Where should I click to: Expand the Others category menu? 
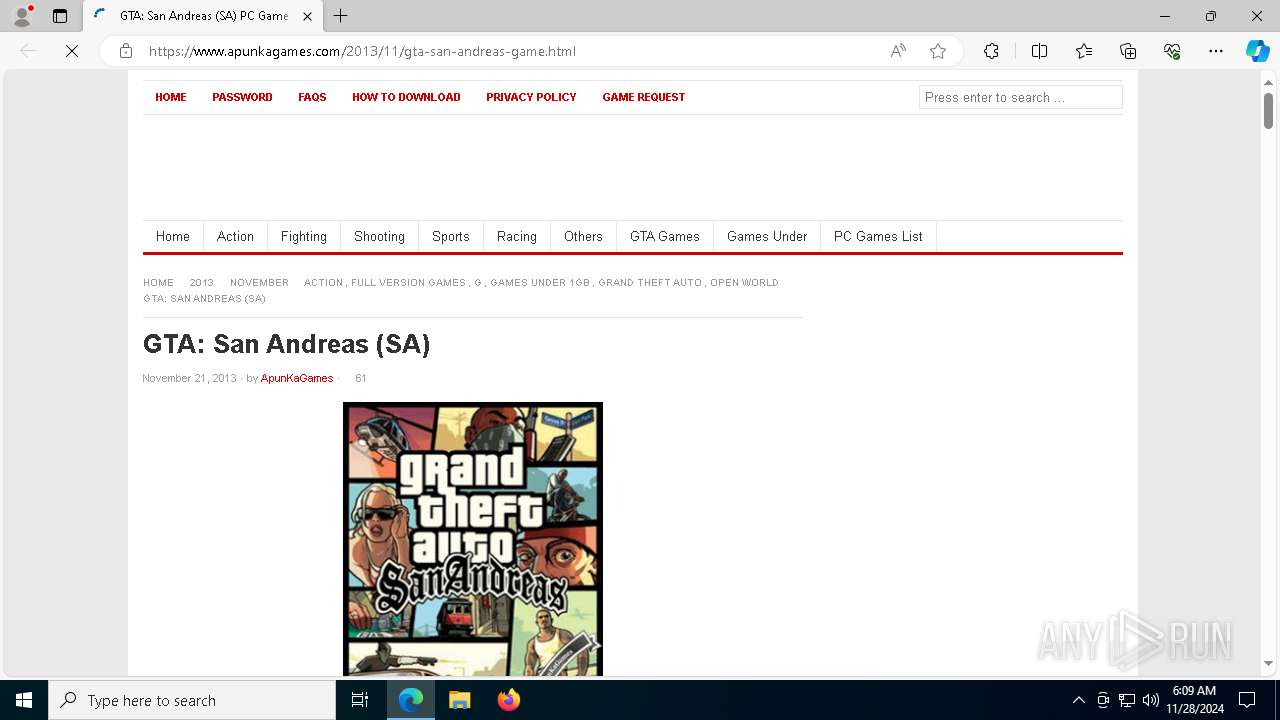coord(583,236)
